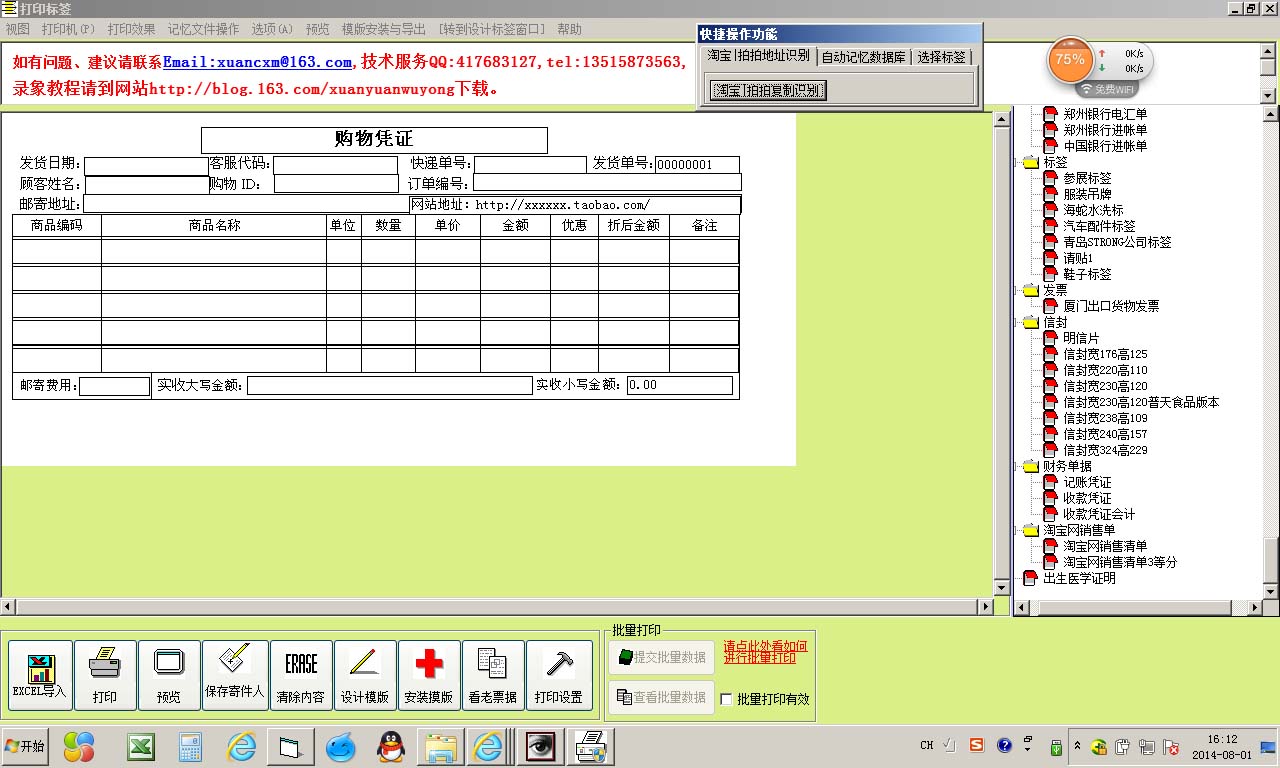1280x768 pixels.
Task: Click the 安装摸版 install template icon
Action: [428, 674]
